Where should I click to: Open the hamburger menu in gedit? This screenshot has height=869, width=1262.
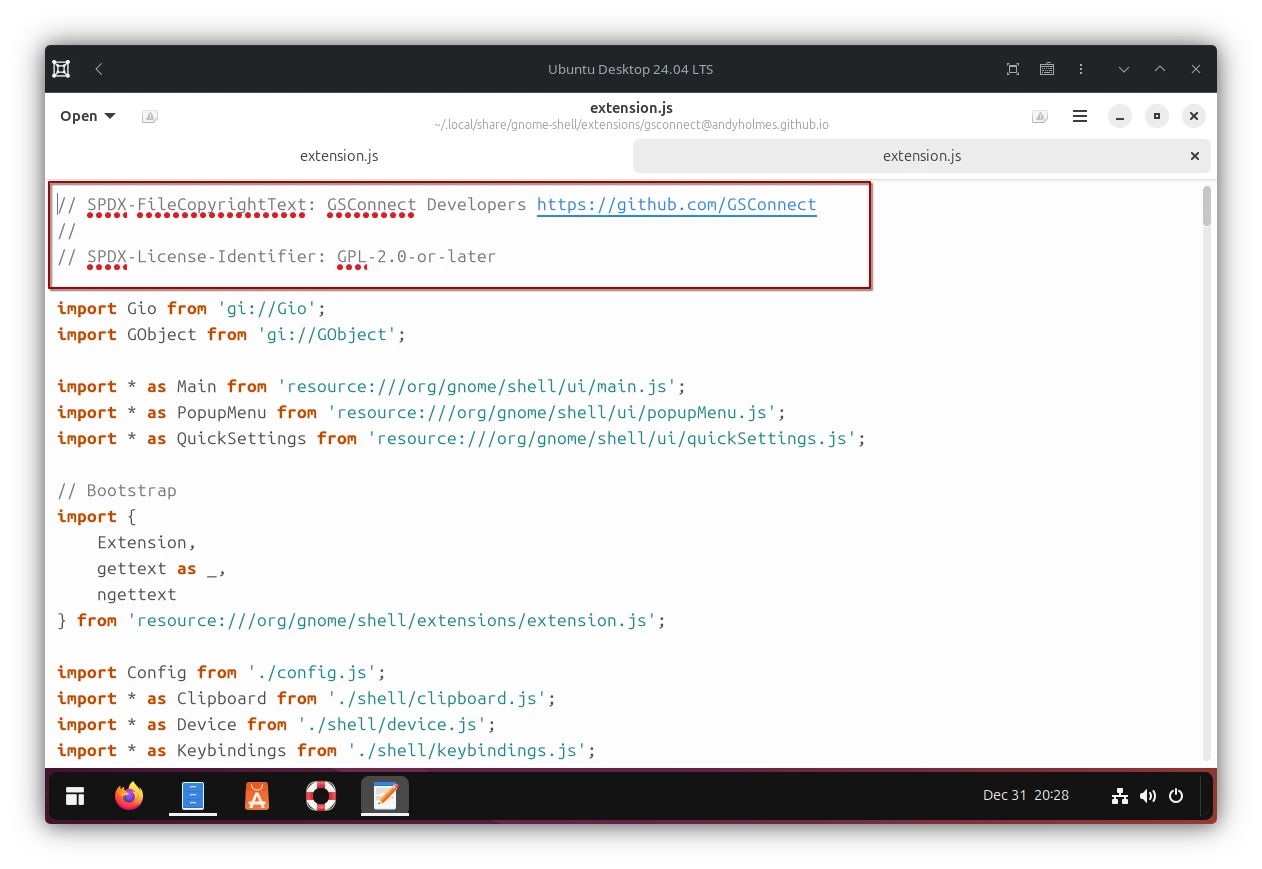click(1080, 116)
